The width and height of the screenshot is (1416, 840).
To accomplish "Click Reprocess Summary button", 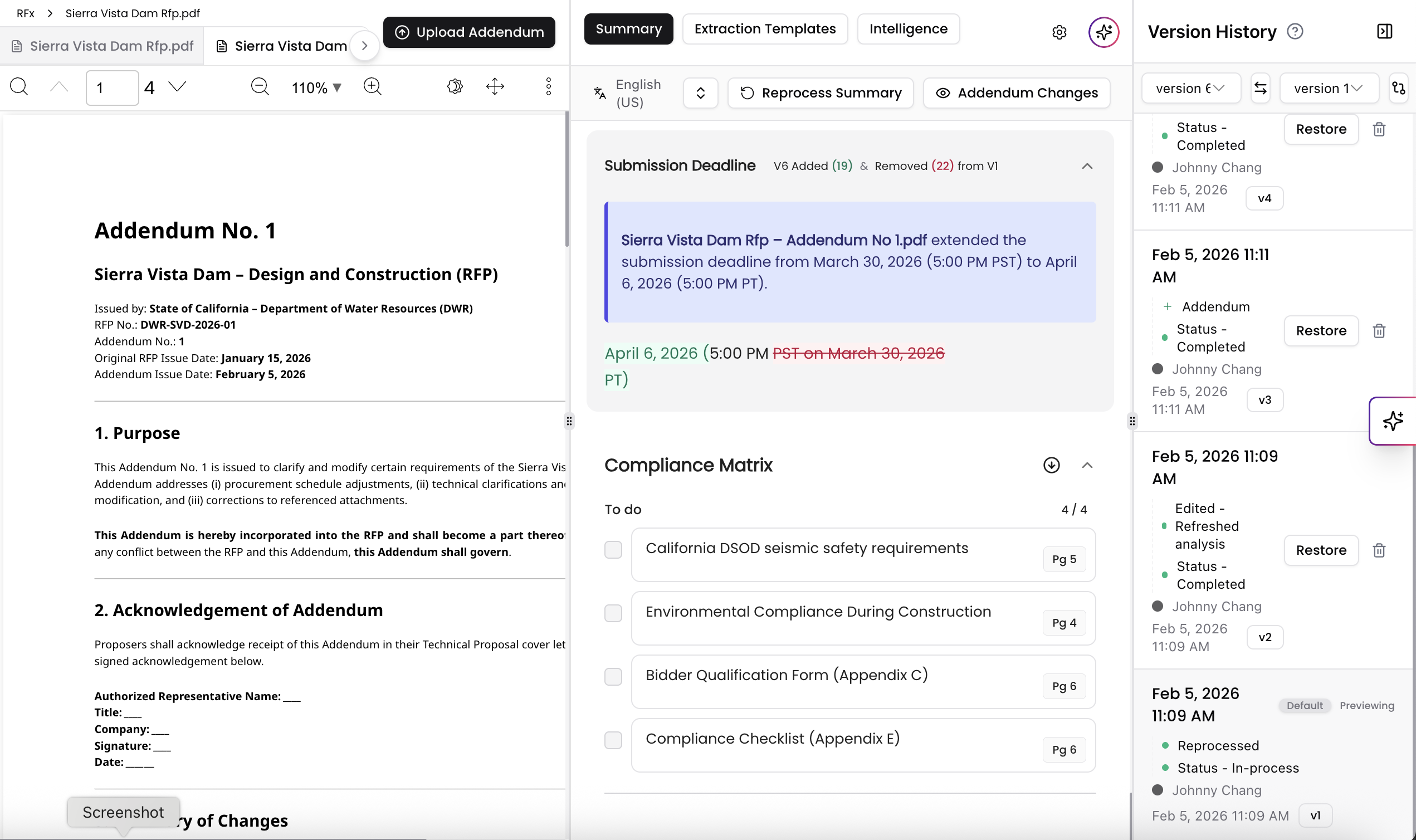I will point(821,93).
